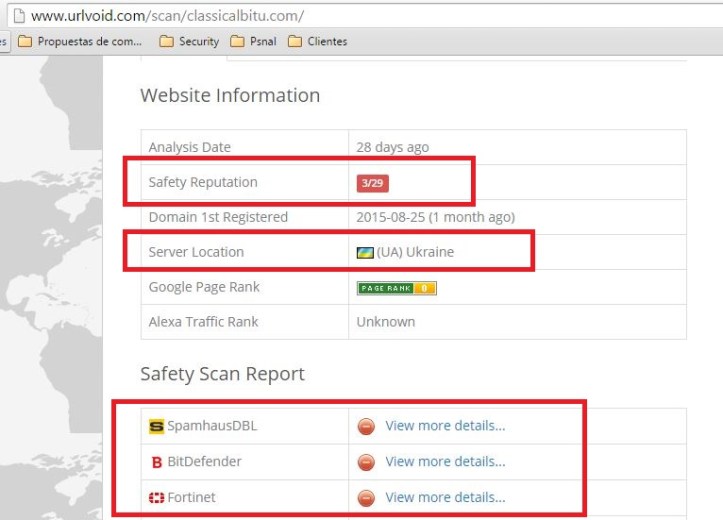
Task: Open the Propuestas de com... bookmark folder
Action: coord(80,41)
